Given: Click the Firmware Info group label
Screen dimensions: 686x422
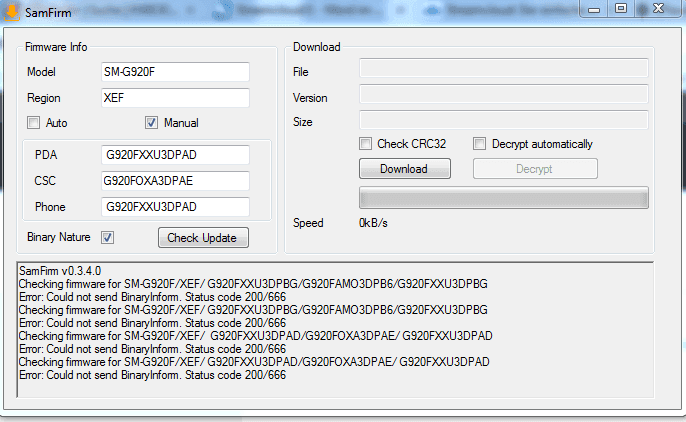Looking at the screenshot, I should click(56, 47).
